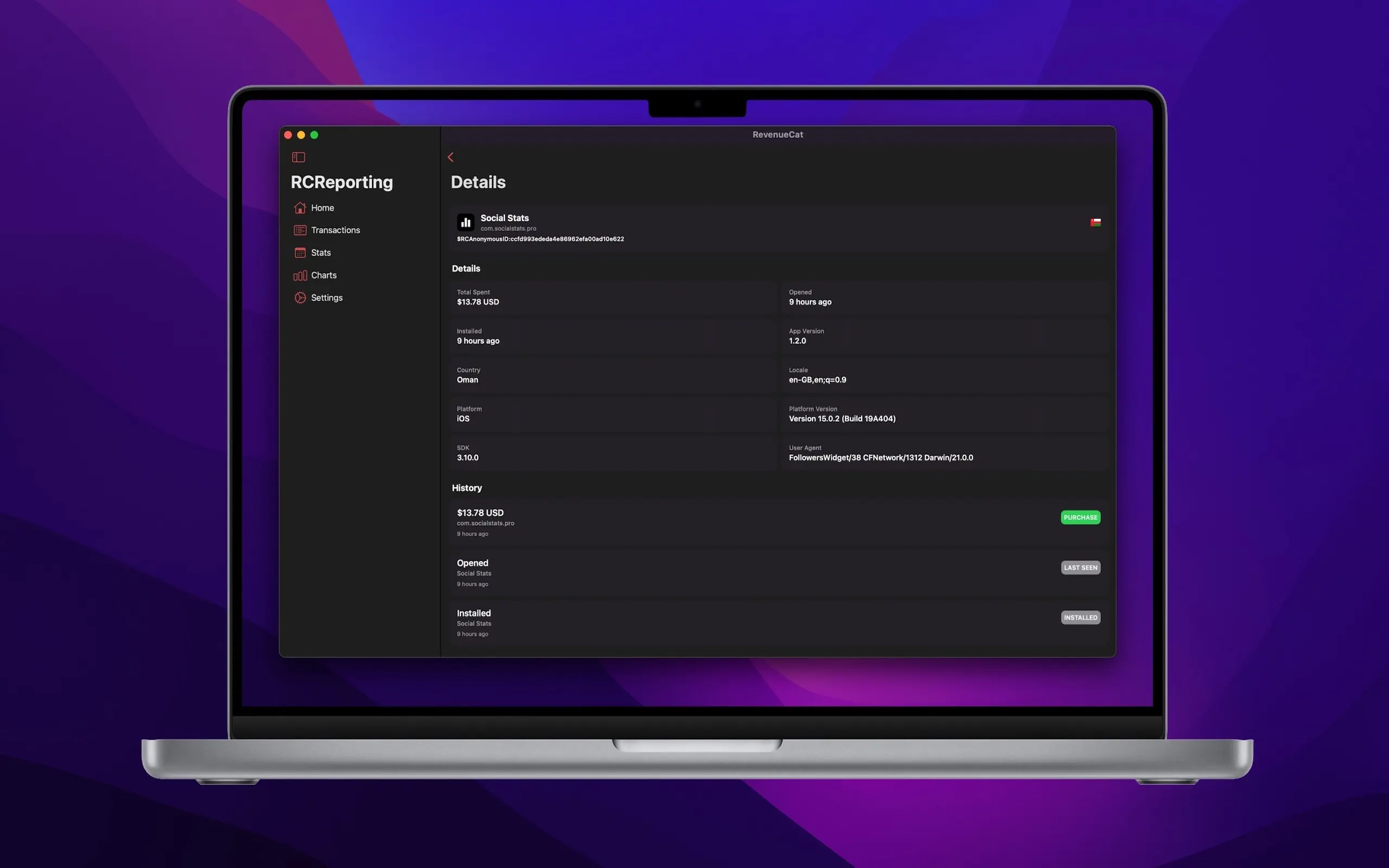Open the Transactions menu item
This screenshot has width=1389, height=868.
[x=335, y=230]
